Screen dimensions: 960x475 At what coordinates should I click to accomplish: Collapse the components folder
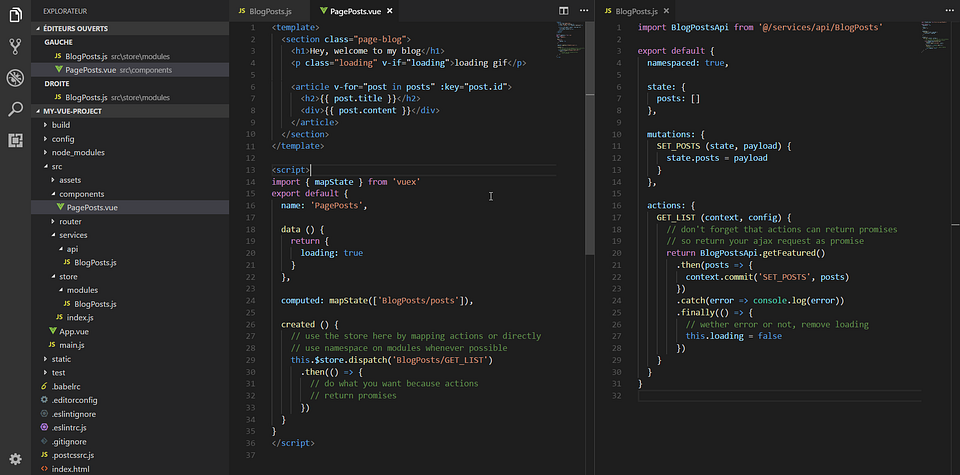click(x=81, y=194)
